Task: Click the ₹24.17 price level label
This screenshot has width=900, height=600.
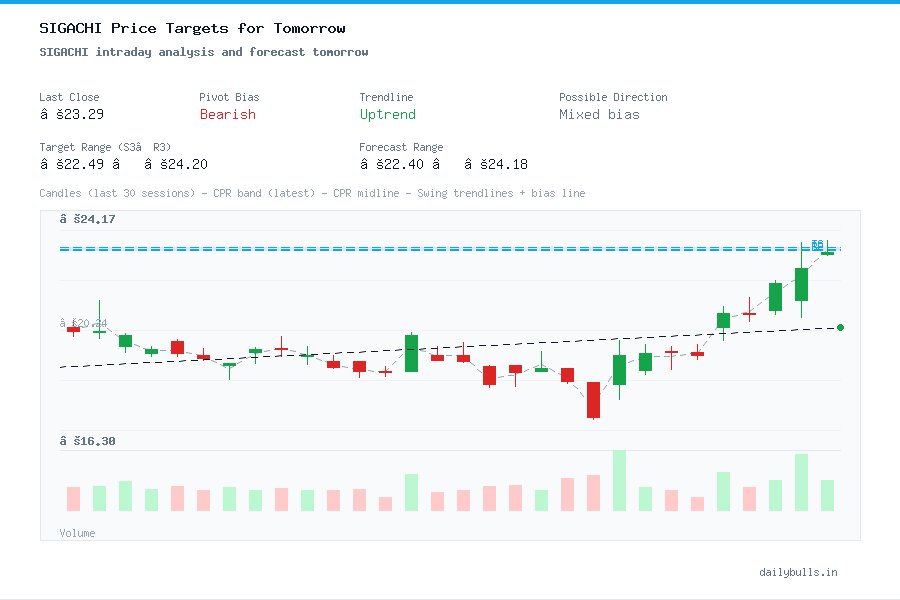Action: click(x=88, y=219)
